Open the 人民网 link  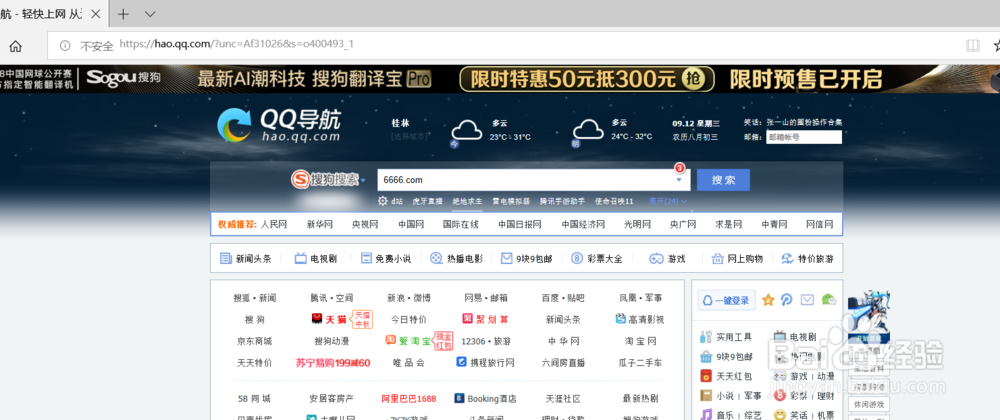[274, 224]
